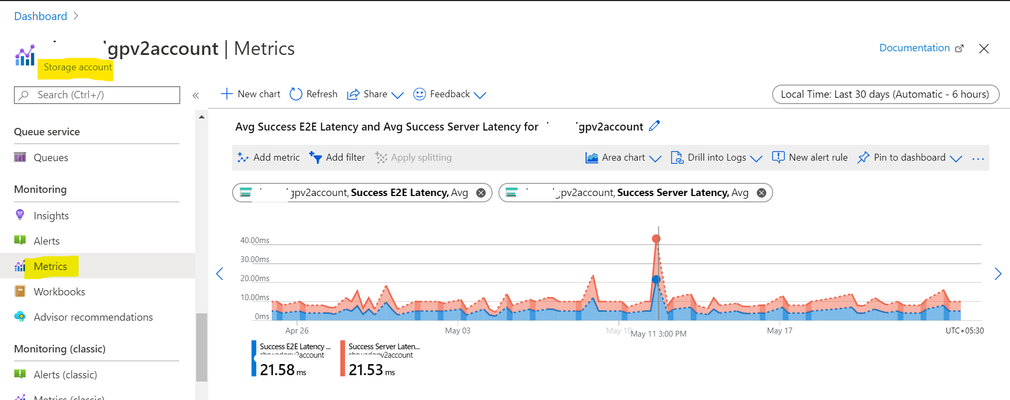Open the Drill into Logs dropdown
This screenshot has height=400, width=1010.
(716, 157)
